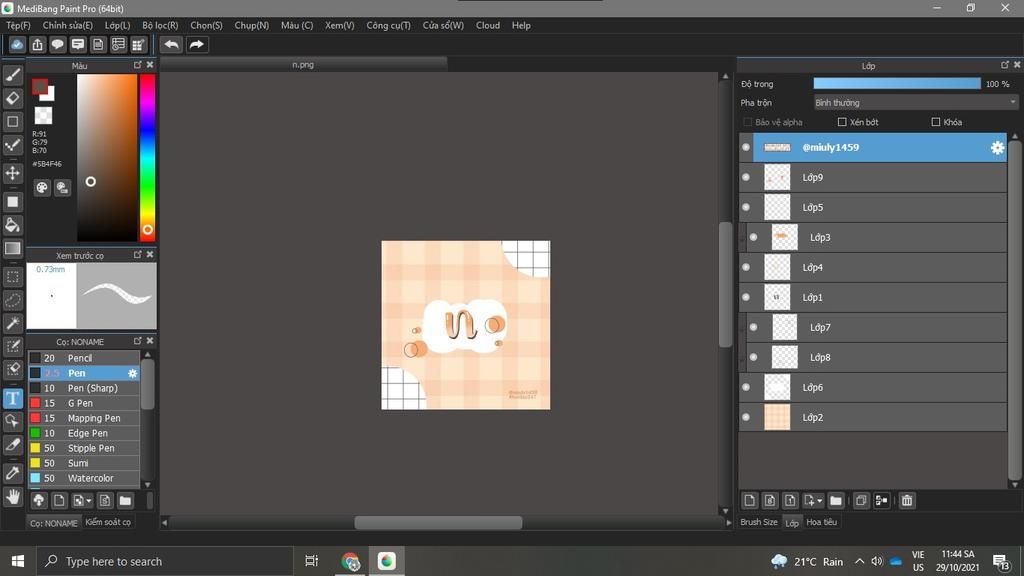Click Type here to search box
This screenshot has height=576, width=1024.
(165, 562)
